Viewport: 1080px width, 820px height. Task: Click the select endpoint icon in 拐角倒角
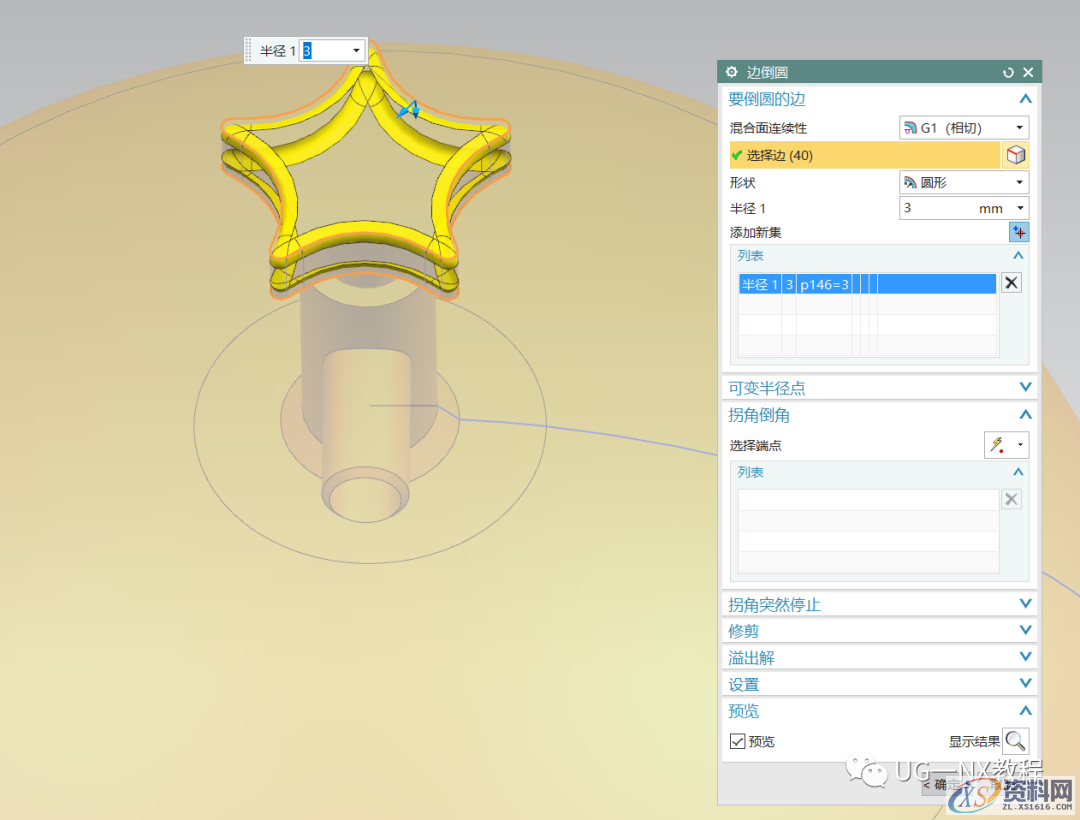click(x=1006, y=445)
